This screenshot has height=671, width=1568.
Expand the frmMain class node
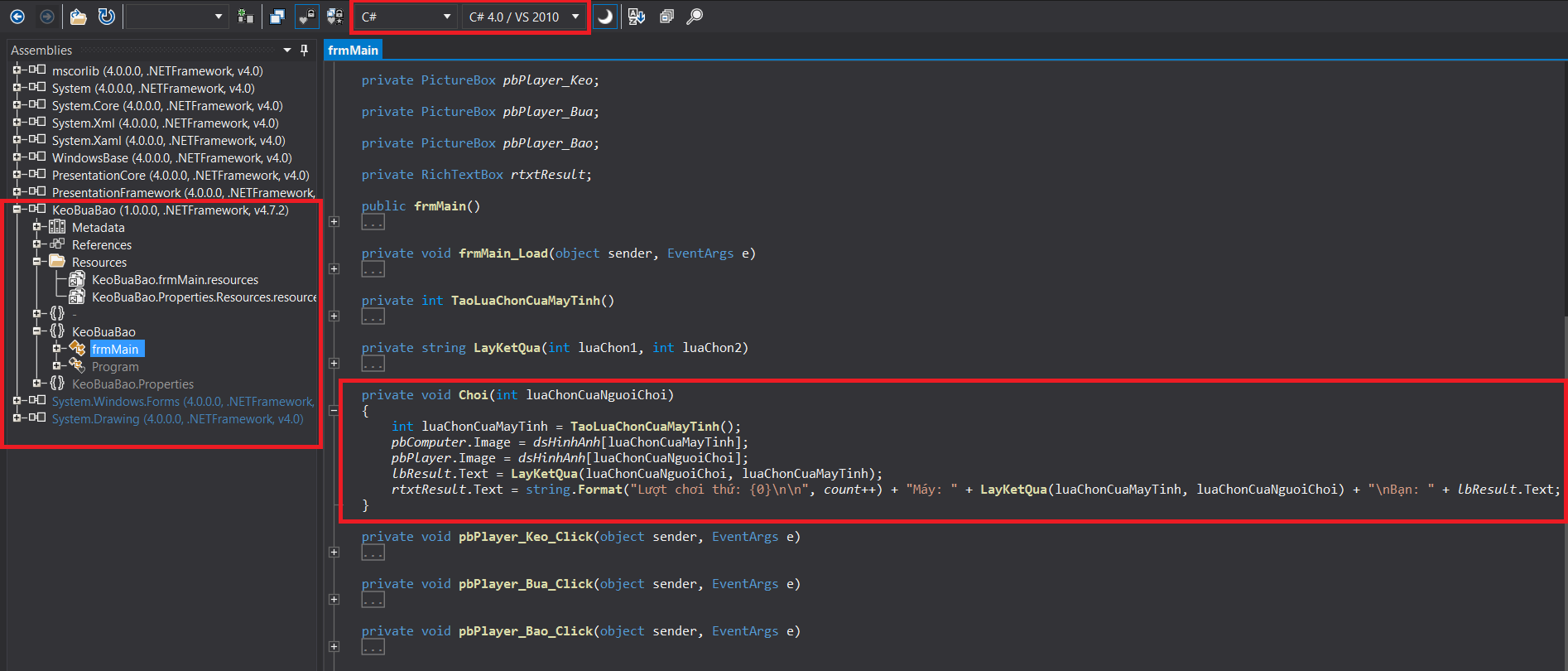[56, 349]
